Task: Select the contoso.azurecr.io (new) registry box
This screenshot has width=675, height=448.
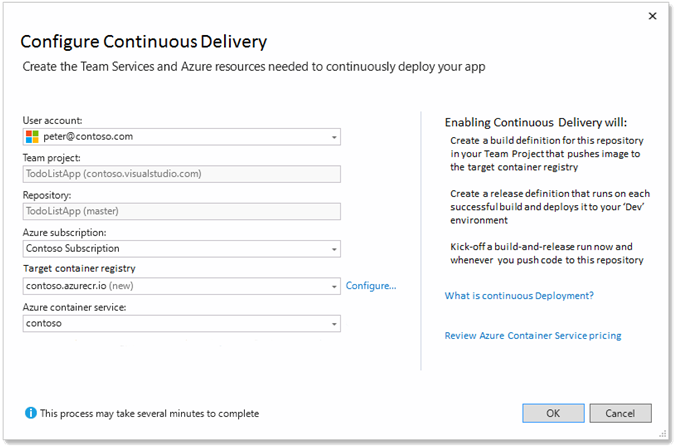Action: (x=182, y=286)
